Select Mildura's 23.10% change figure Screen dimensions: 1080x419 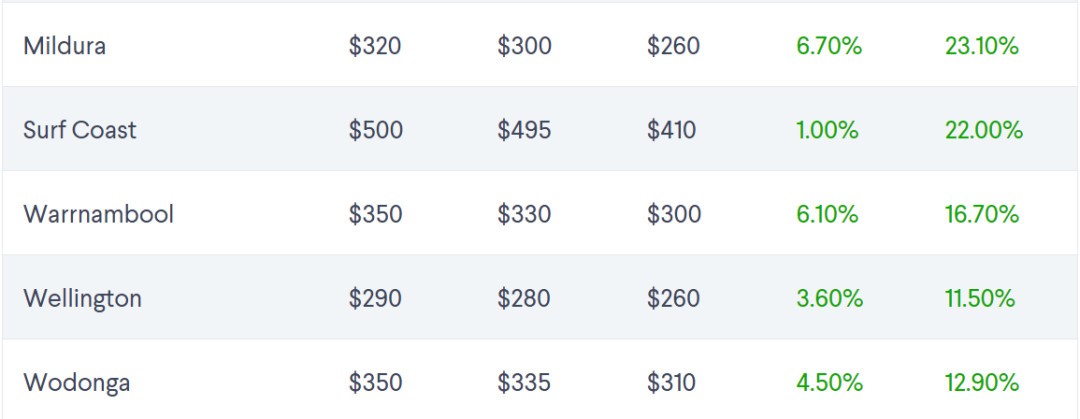[981, 46]
